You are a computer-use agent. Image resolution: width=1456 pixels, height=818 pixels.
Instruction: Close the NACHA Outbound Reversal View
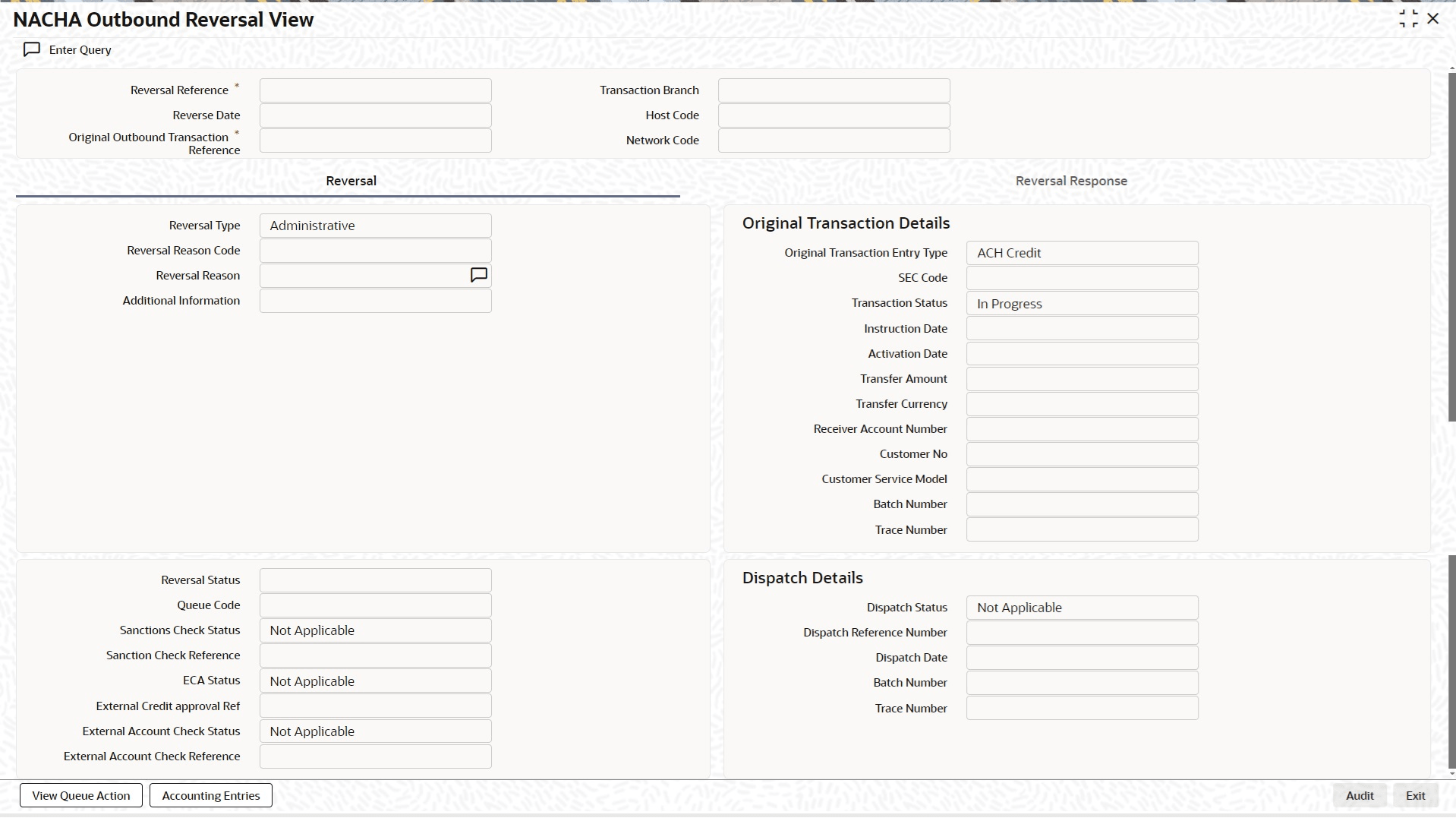[1433, 18]
